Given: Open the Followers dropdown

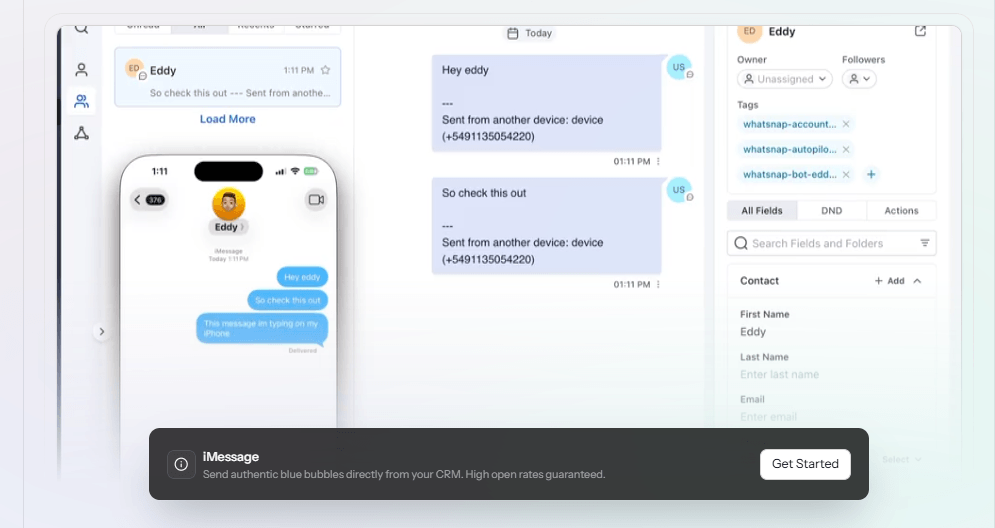Looking at the screenshot, I should [x=859, y=79].
